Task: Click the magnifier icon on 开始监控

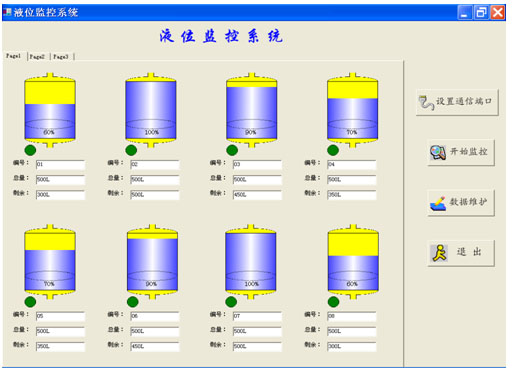Action: 438,153
